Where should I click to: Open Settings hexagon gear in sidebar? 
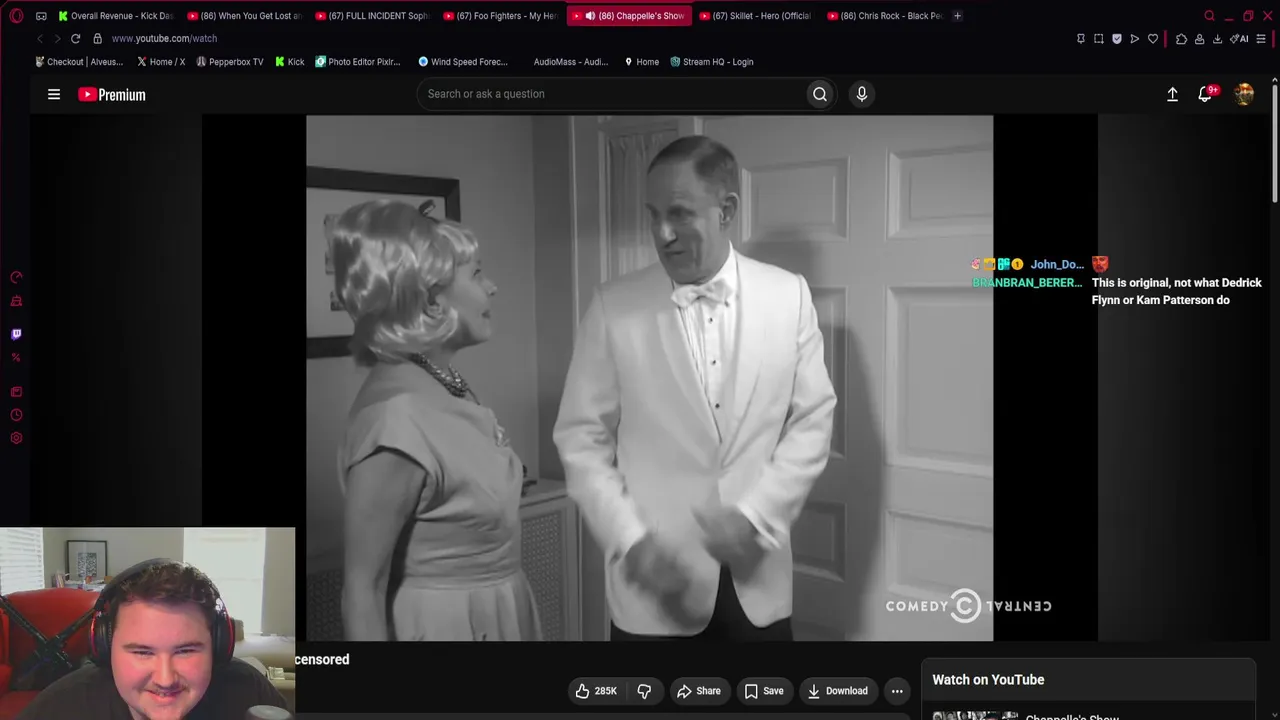(x=16, y=438)
